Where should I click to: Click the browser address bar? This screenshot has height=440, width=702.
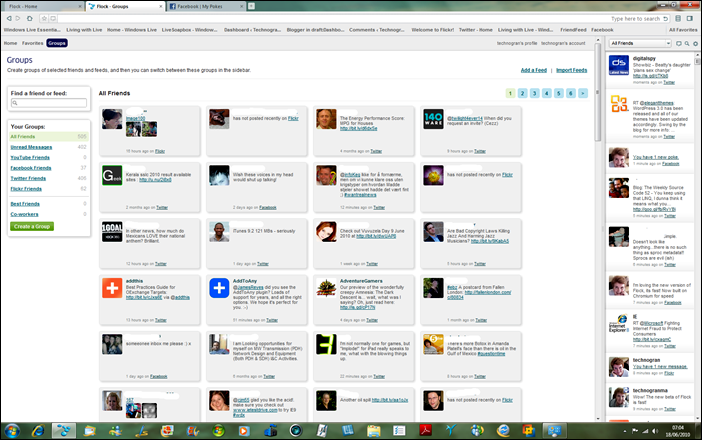[x=331, y=18]
